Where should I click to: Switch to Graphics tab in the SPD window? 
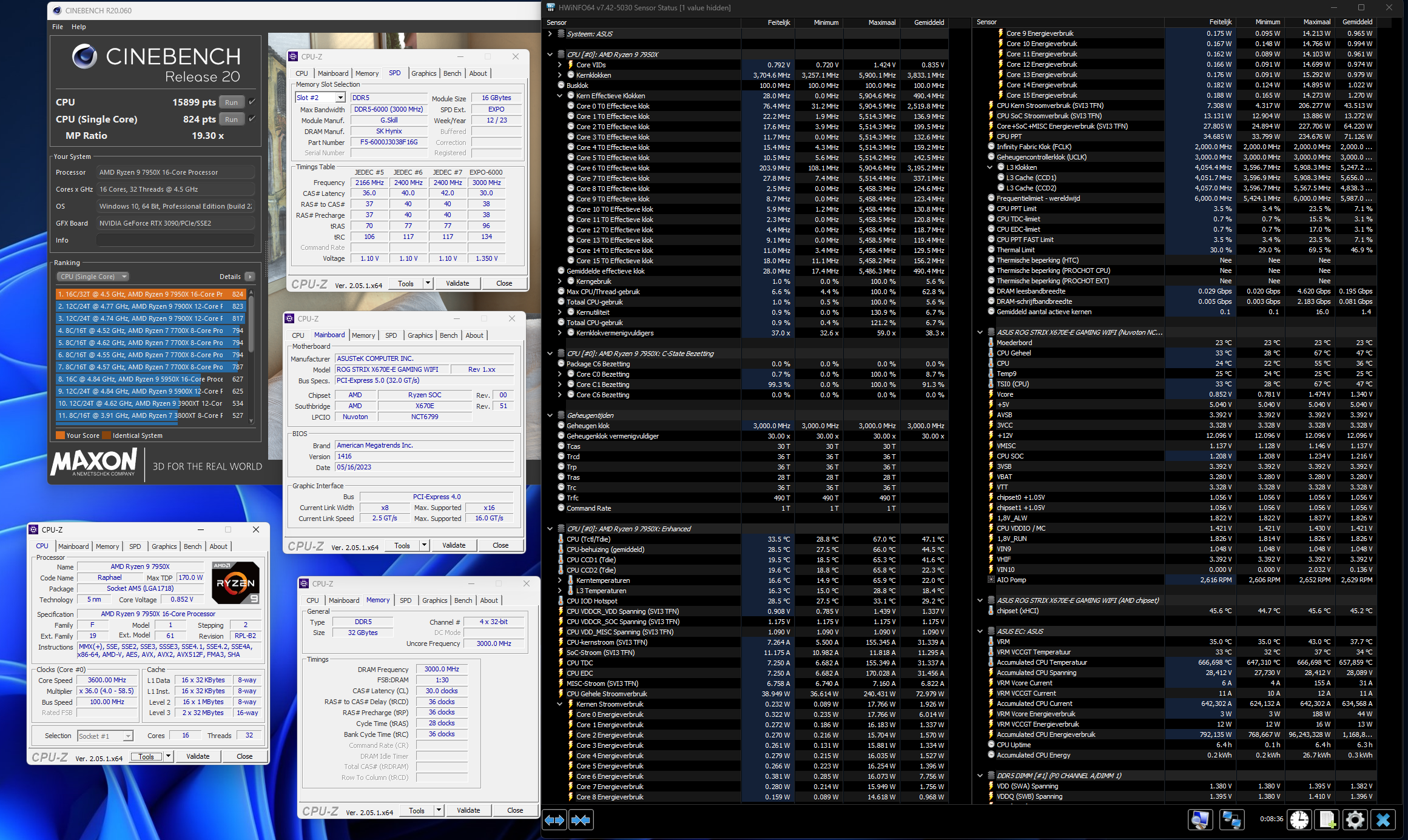423,73
